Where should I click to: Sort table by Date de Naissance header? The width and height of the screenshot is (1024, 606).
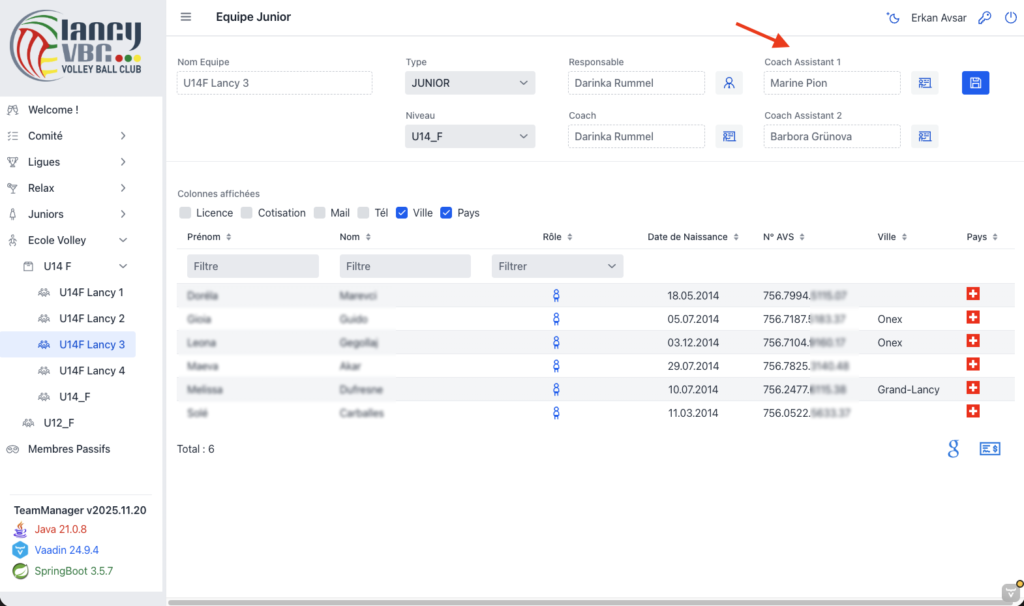693,237
